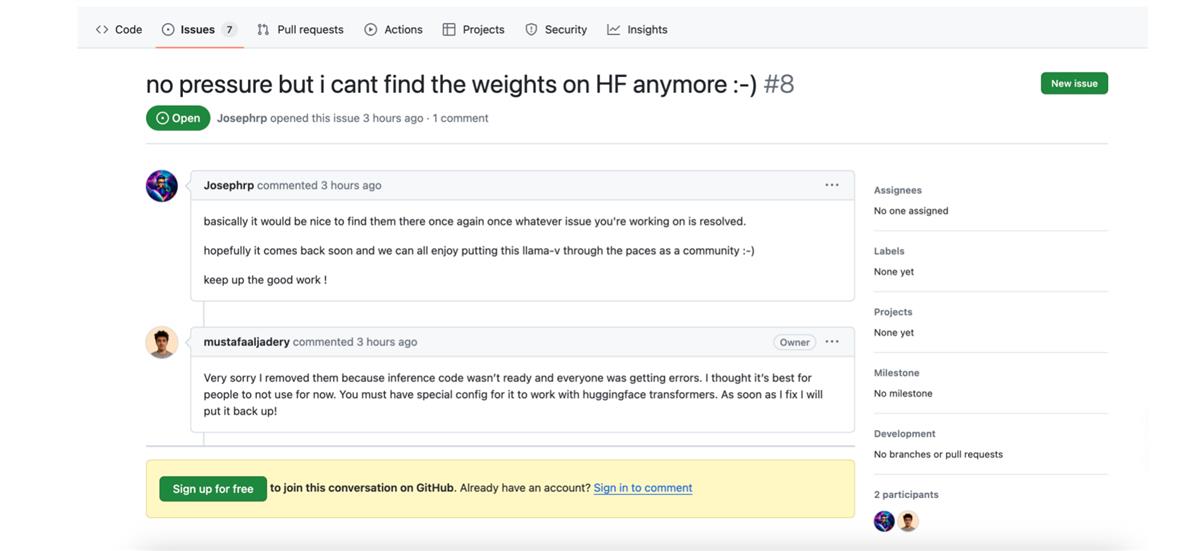Click the Code tab

point(119,30)
